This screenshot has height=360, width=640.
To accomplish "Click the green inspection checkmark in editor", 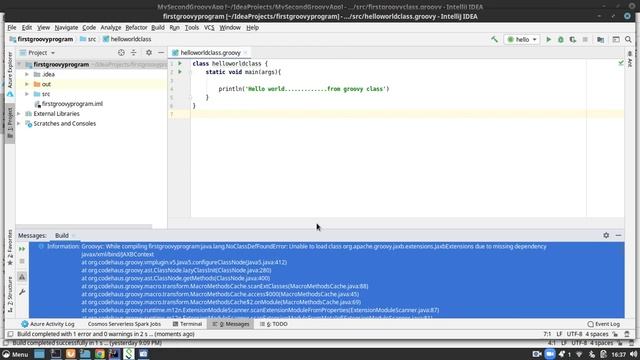I will [x=621, y=63].
